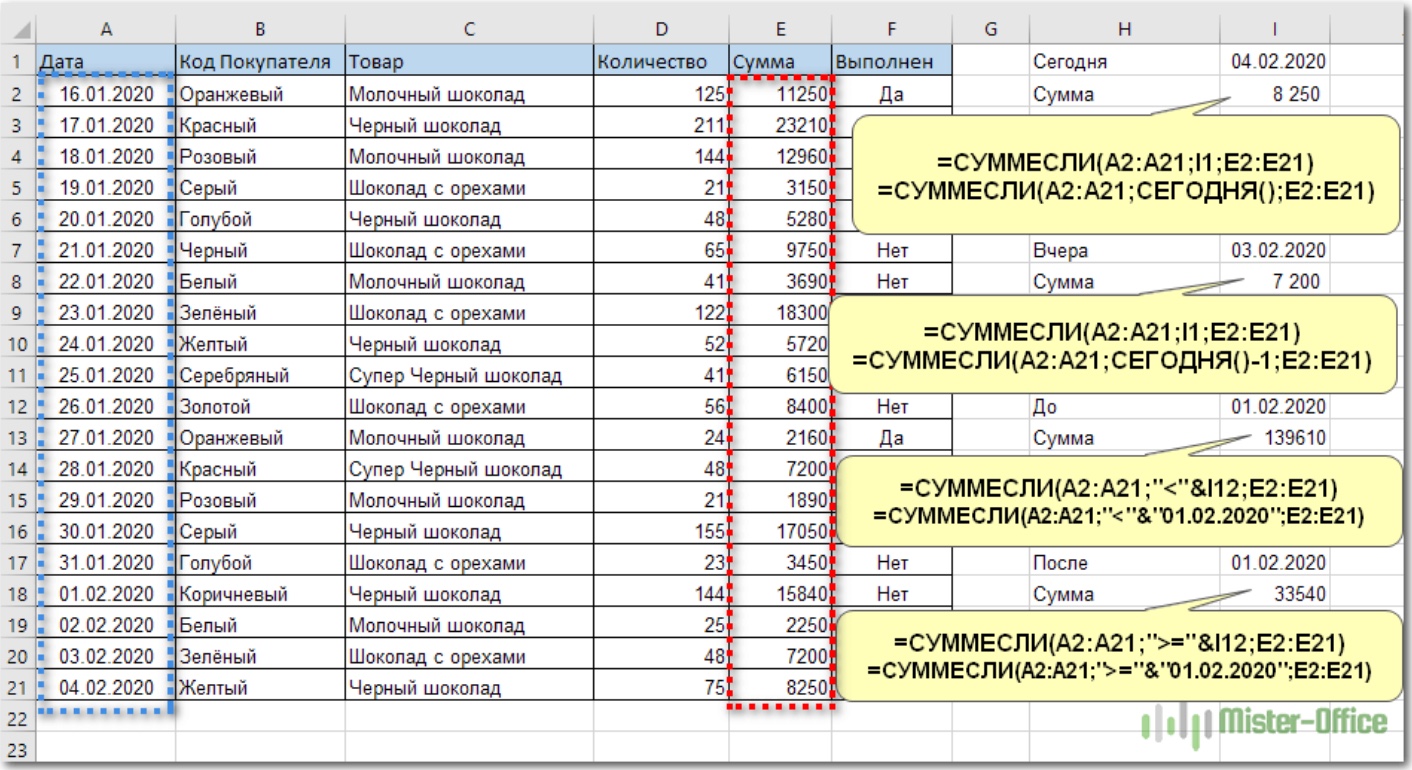The height and width of the screenshot is (770, 1412).
Task: Select quantity cell 125
Action: (x=661, y=94)
